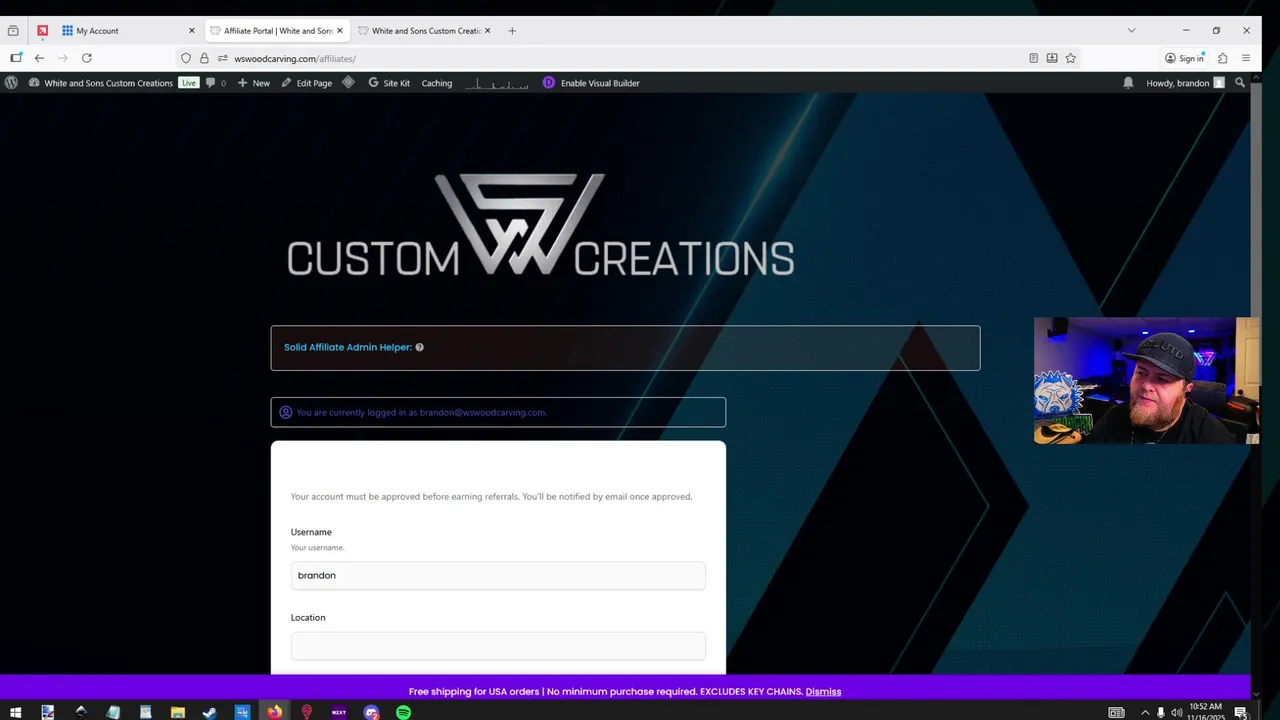Click the Location input field
The height and width of the screenshot is (720, 1280).
click(498, 646)
